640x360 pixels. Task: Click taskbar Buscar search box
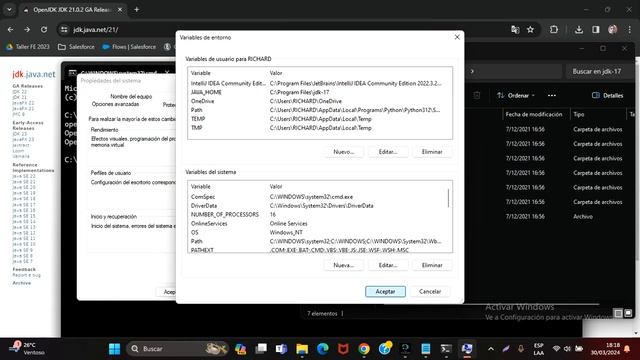(178, 349)
